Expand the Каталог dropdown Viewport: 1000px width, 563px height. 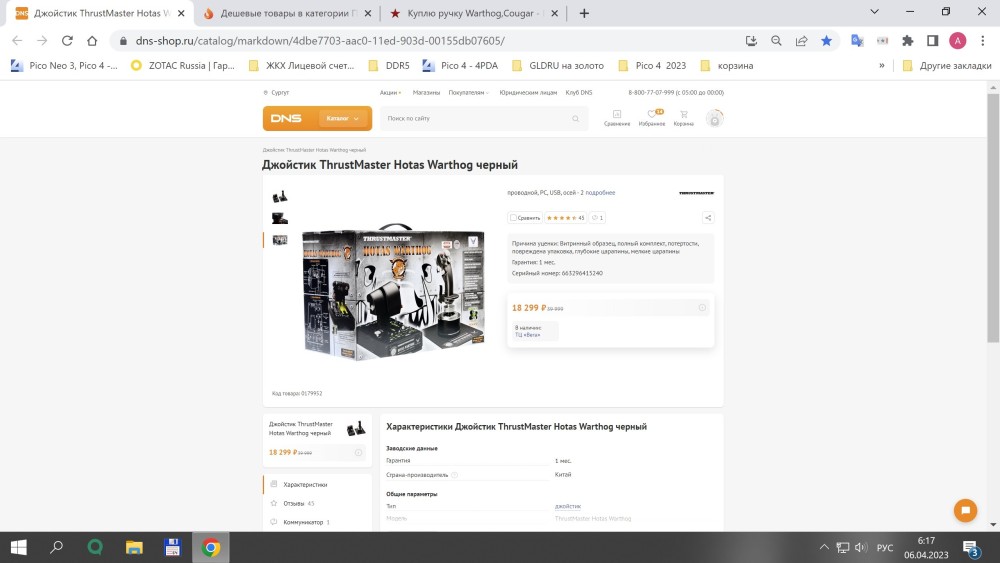pyautogui.click(x=342, y=119)
